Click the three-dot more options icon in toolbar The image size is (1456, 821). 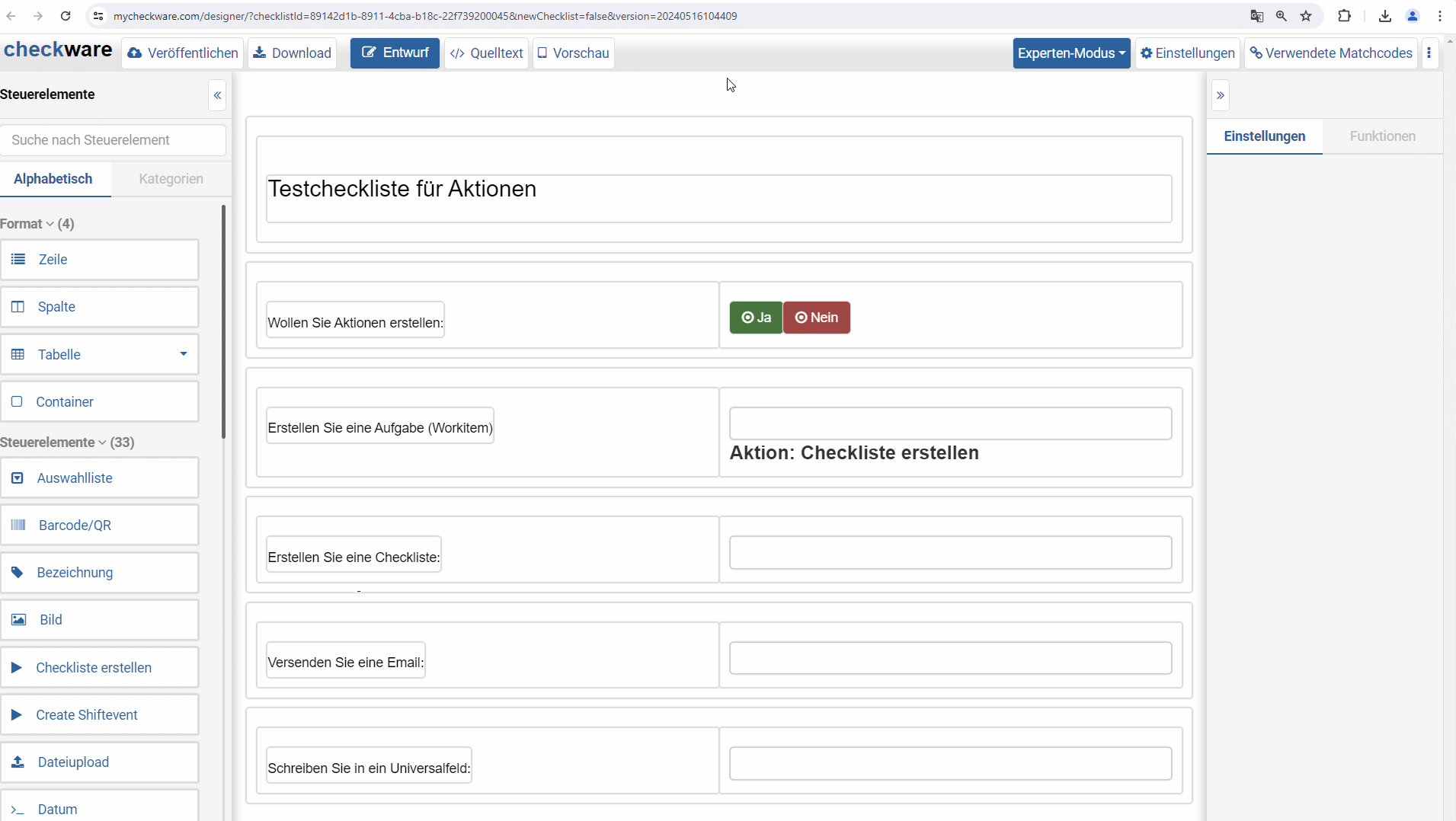point(1429,53)
